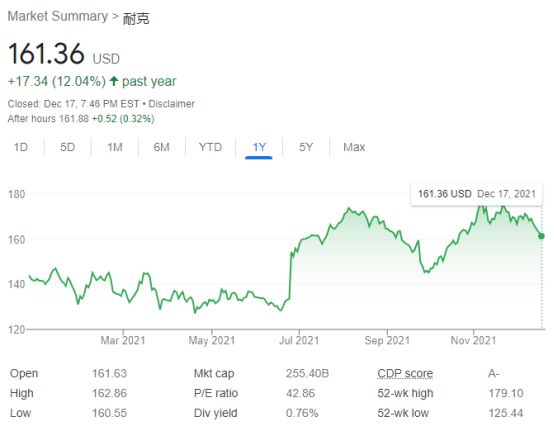Open the CDP score definition link
The image size is (554, 432).
click(405, 373)
